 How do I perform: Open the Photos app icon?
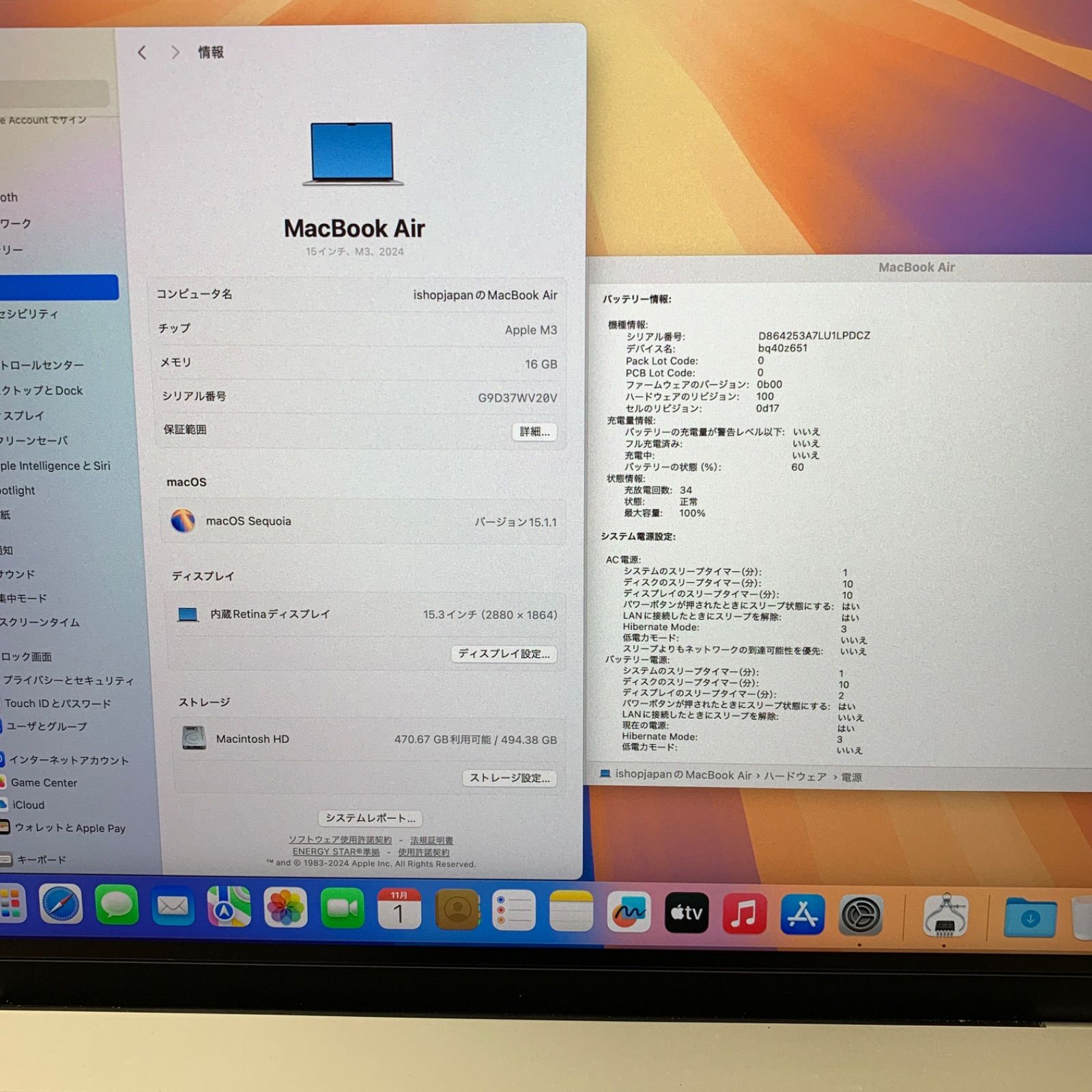click(x=285, y=908)
